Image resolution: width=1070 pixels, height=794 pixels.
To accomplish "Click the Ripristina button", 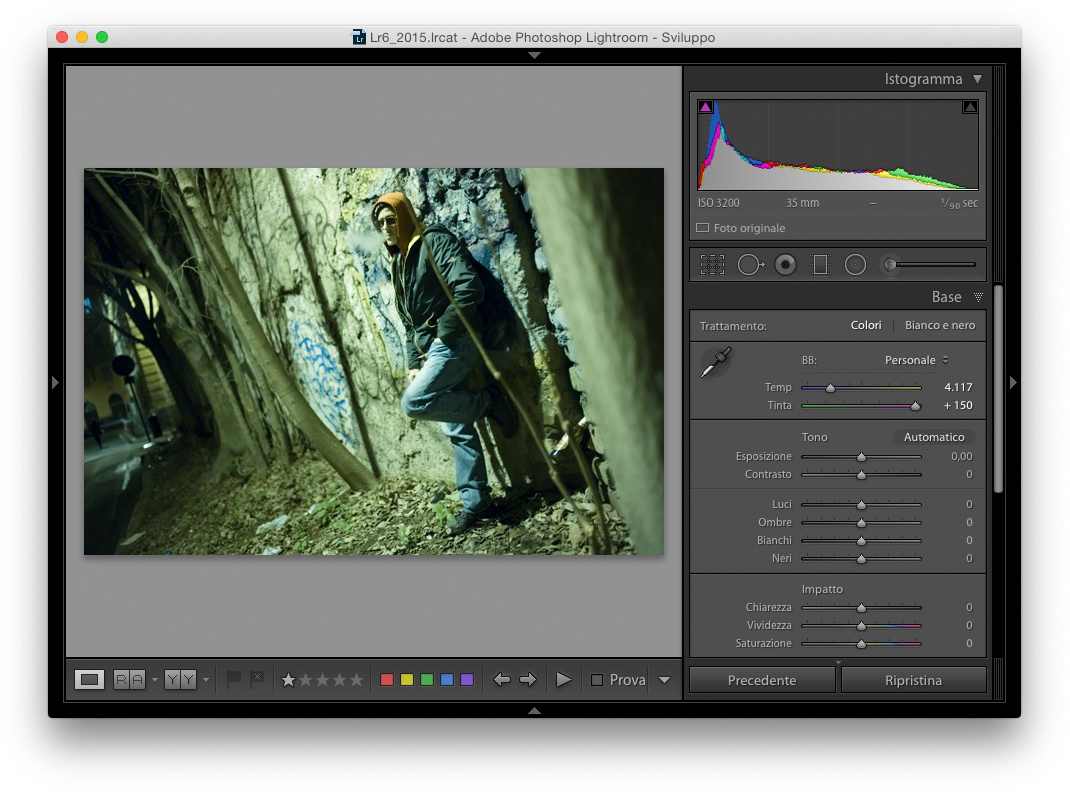I will coord(913,680).
